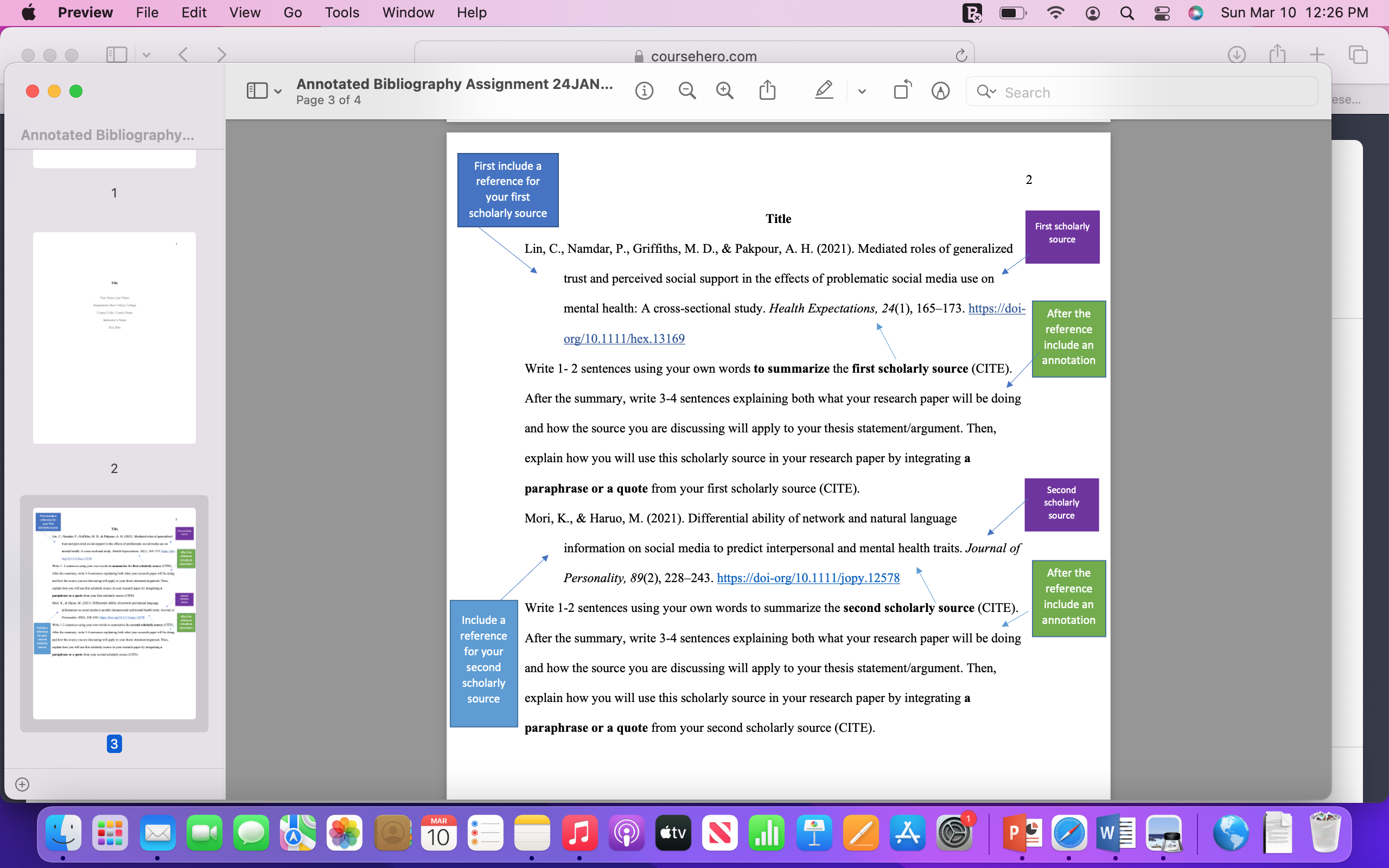Click inside the Preview search field
Screen dimensions: 1389x868
pos(1142,91)
